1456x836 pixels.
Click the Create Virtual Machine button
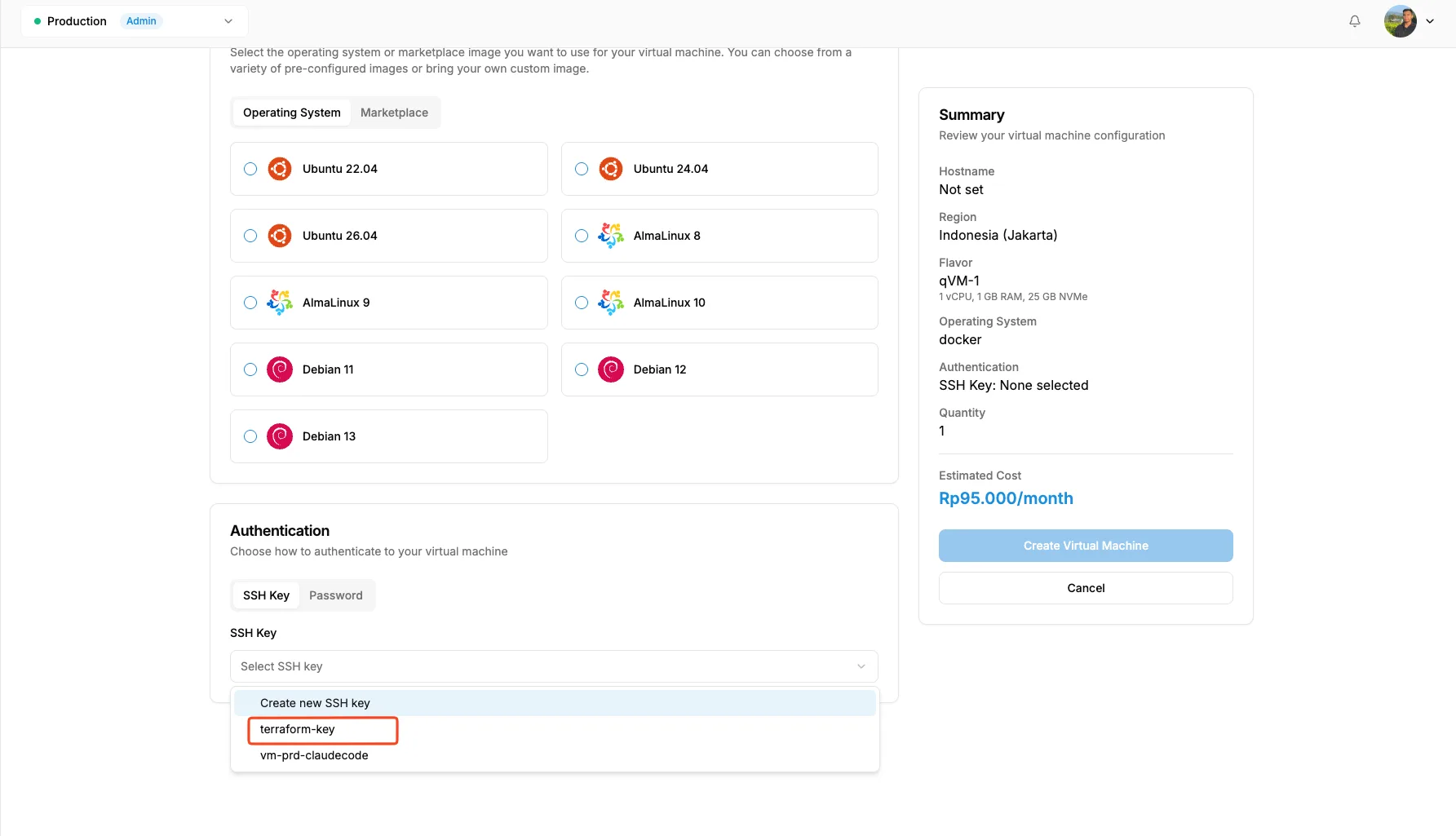tap(1086, 546)
